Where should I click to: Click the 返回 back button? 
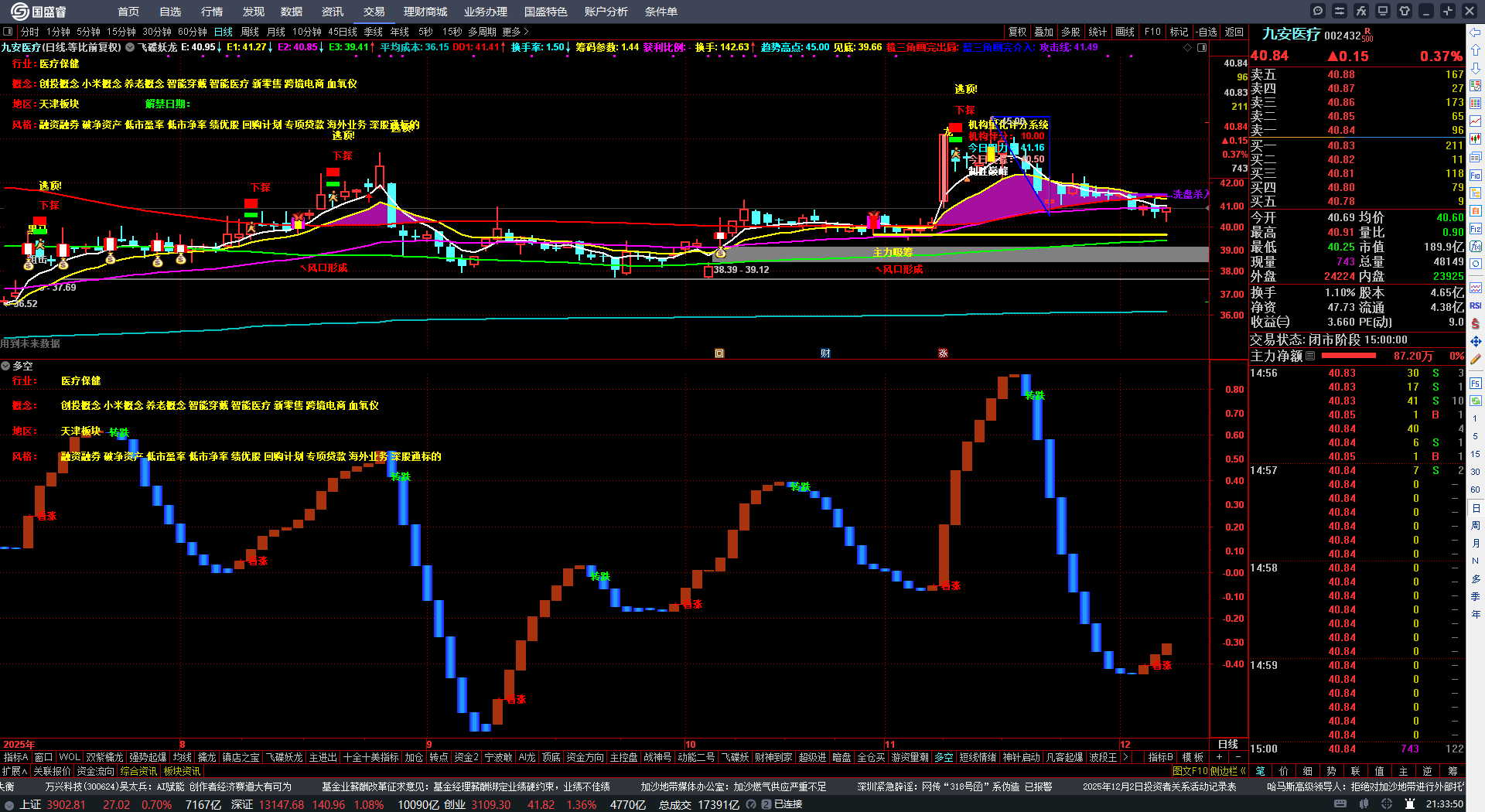[x=1234, y=32]
